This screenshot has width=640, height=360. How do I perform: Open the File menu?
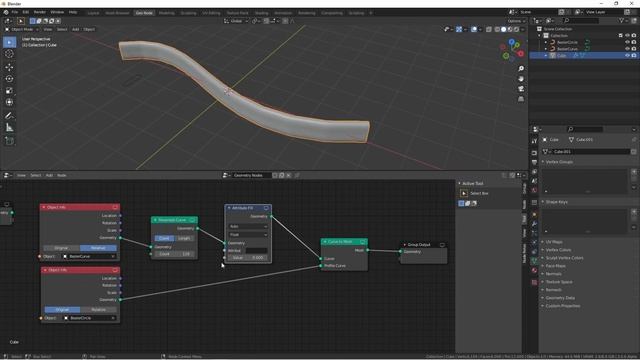(15, 12)
